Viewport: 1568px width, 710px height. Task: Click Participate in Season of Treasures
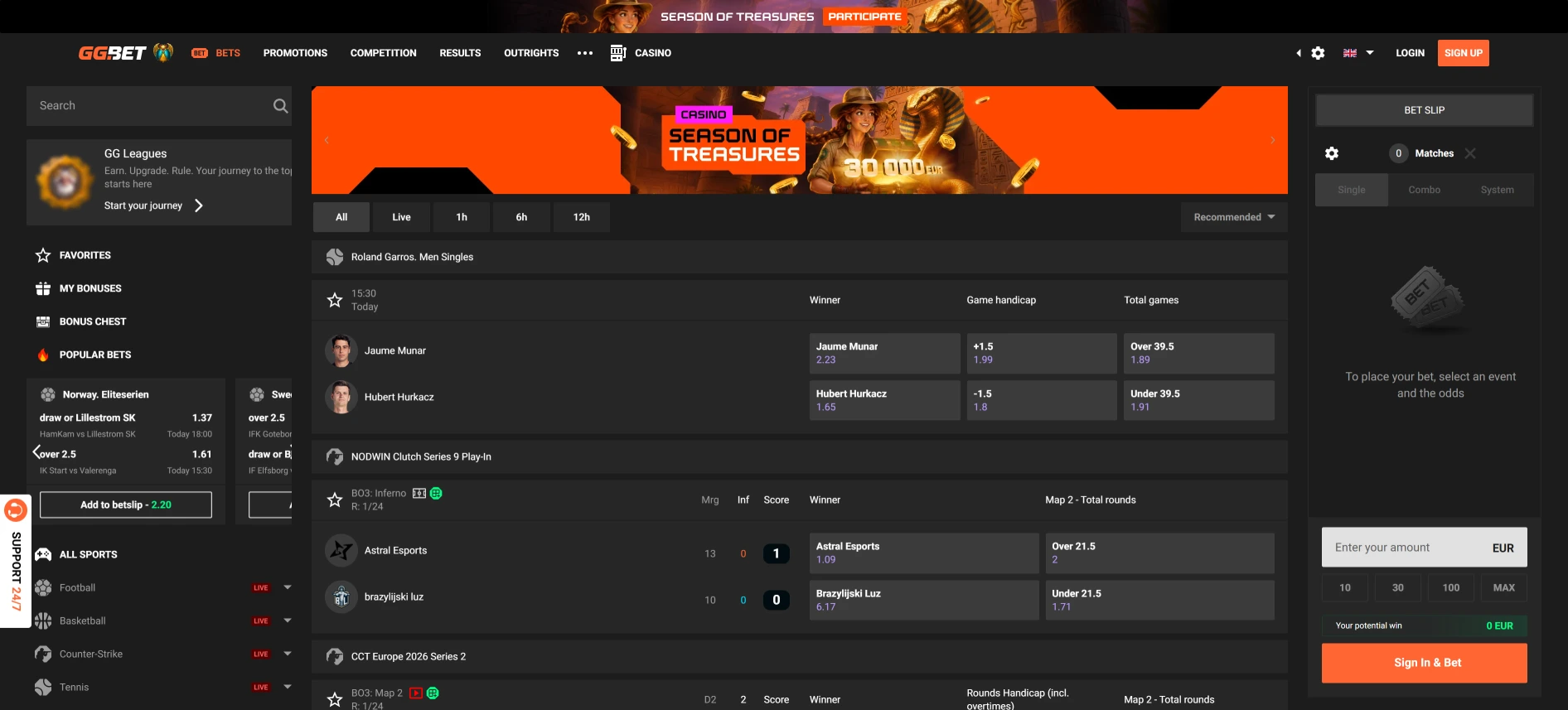click(x=864, y=17)
